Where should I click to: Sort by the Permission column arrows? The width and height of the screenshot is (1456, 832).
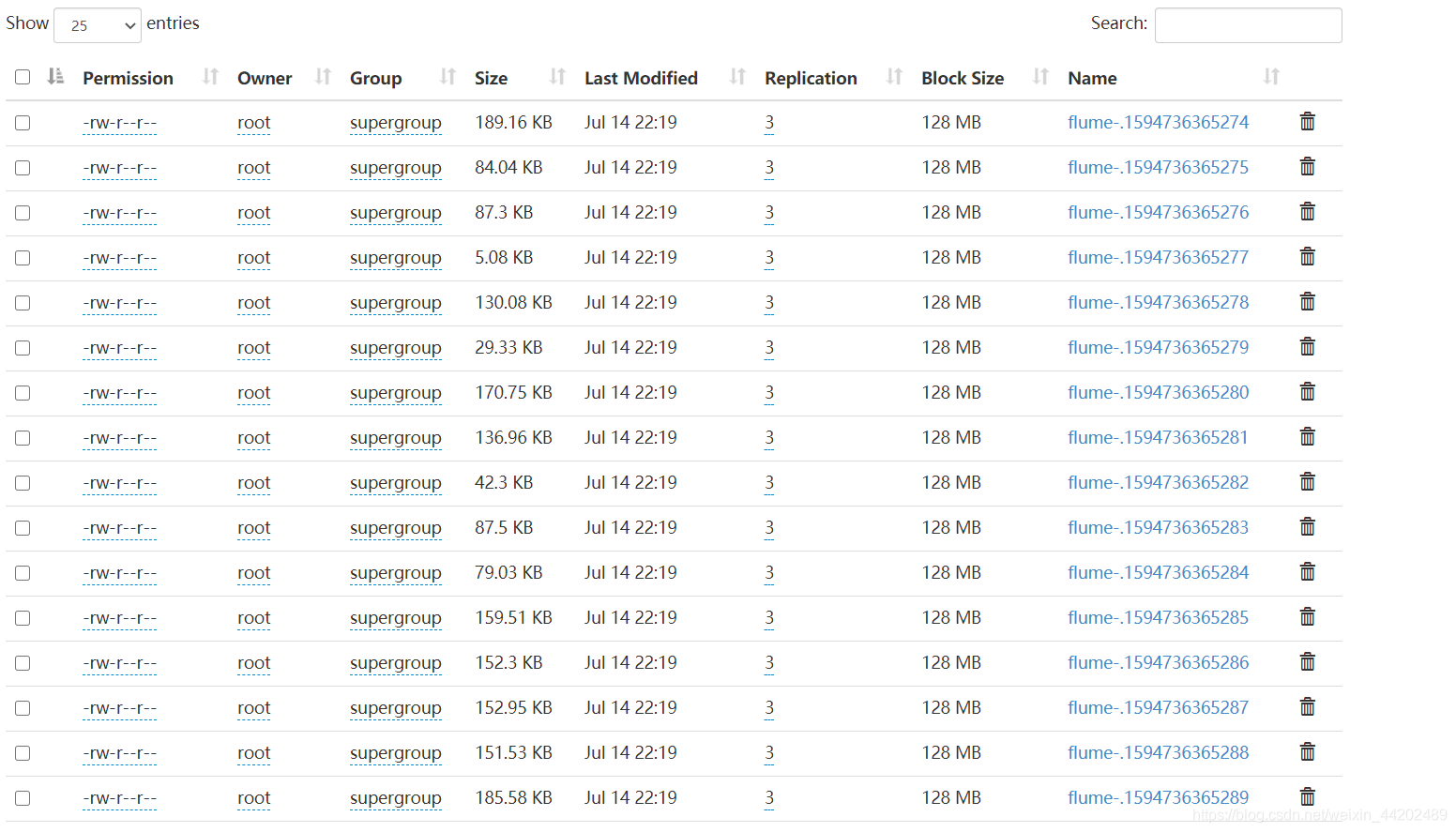[210, 77]
